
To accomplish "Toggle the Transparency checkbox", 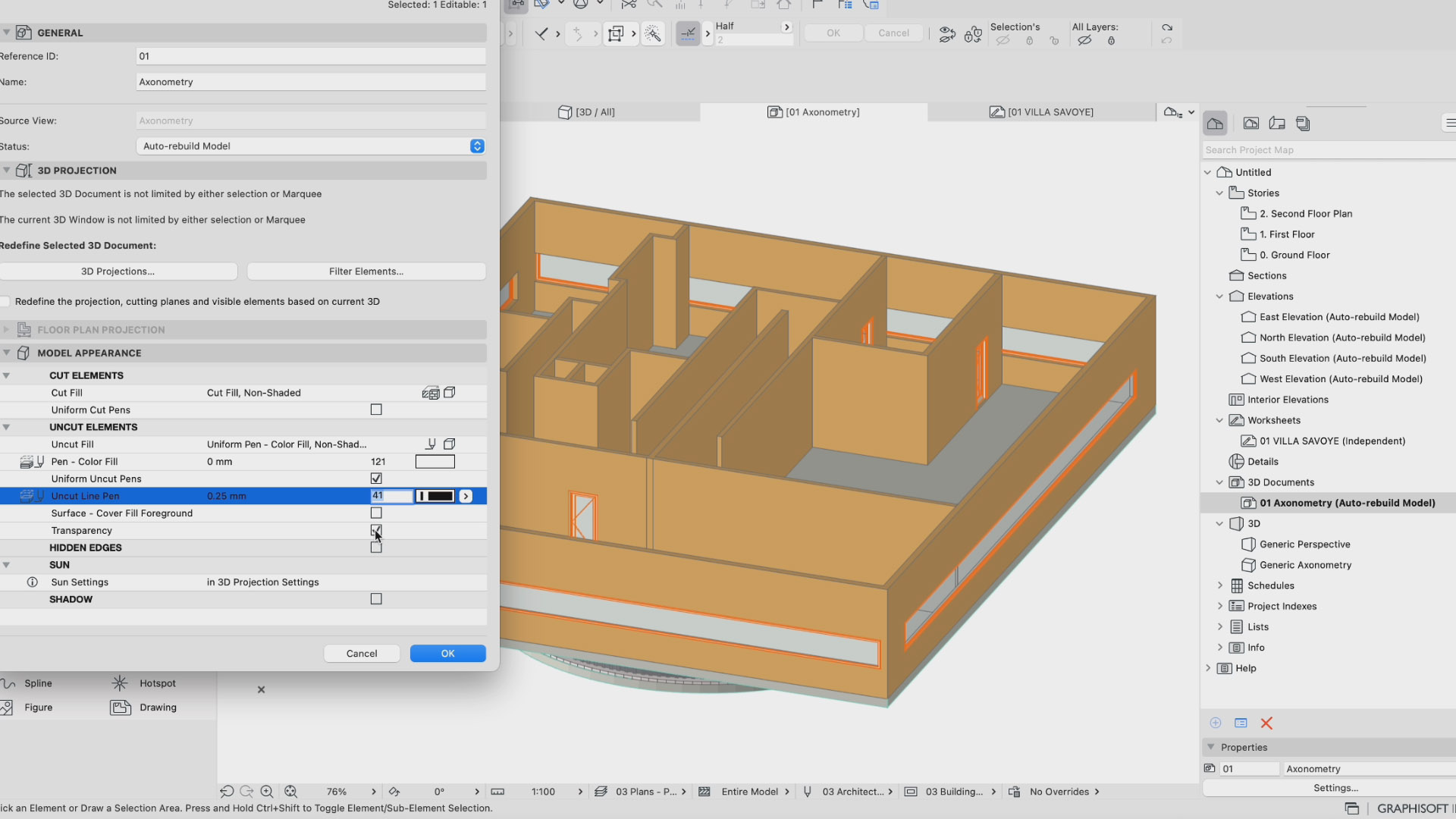I will point(376,530).
